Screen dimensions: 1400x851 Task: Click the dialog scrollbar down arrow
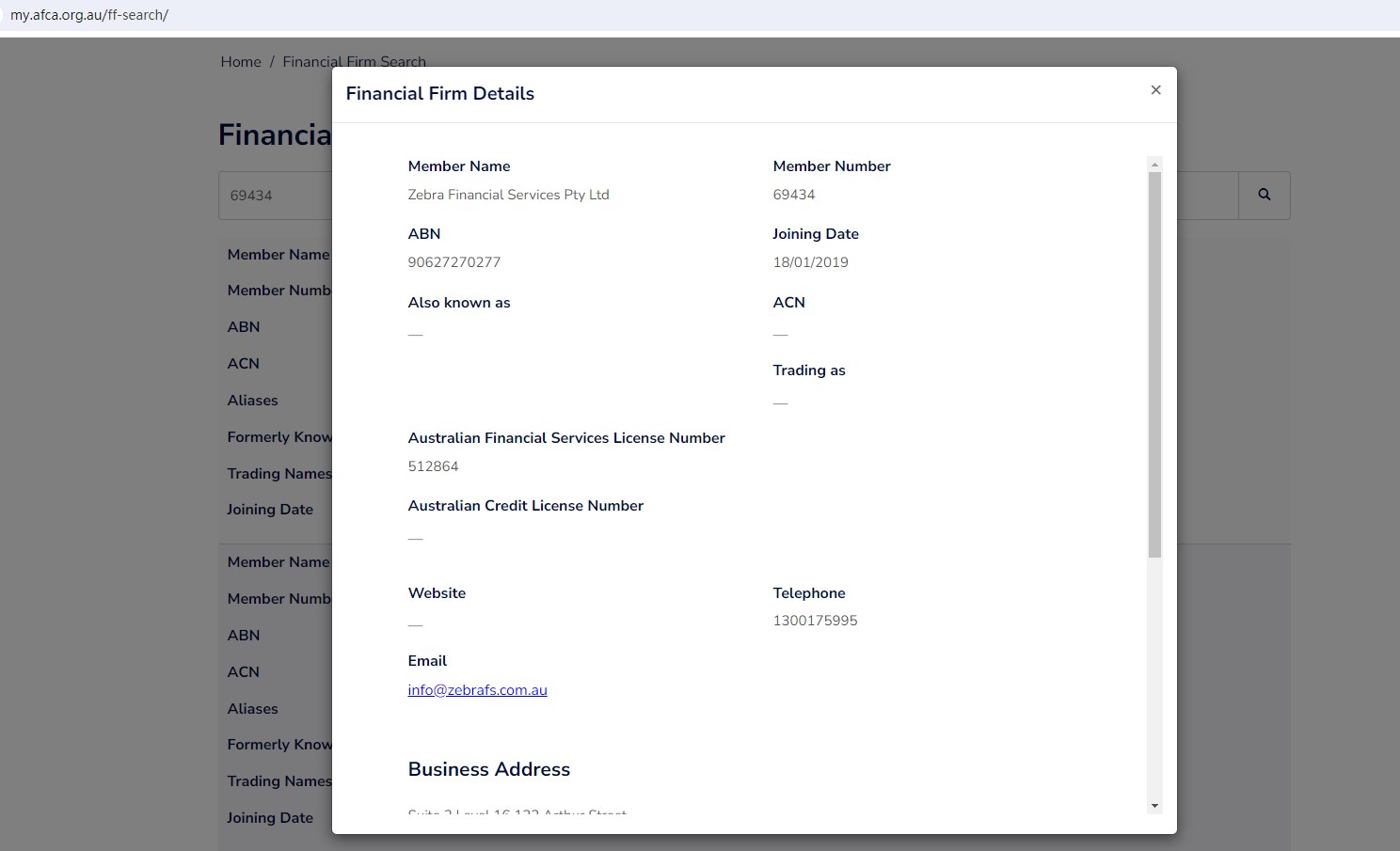coord(1154,806)
